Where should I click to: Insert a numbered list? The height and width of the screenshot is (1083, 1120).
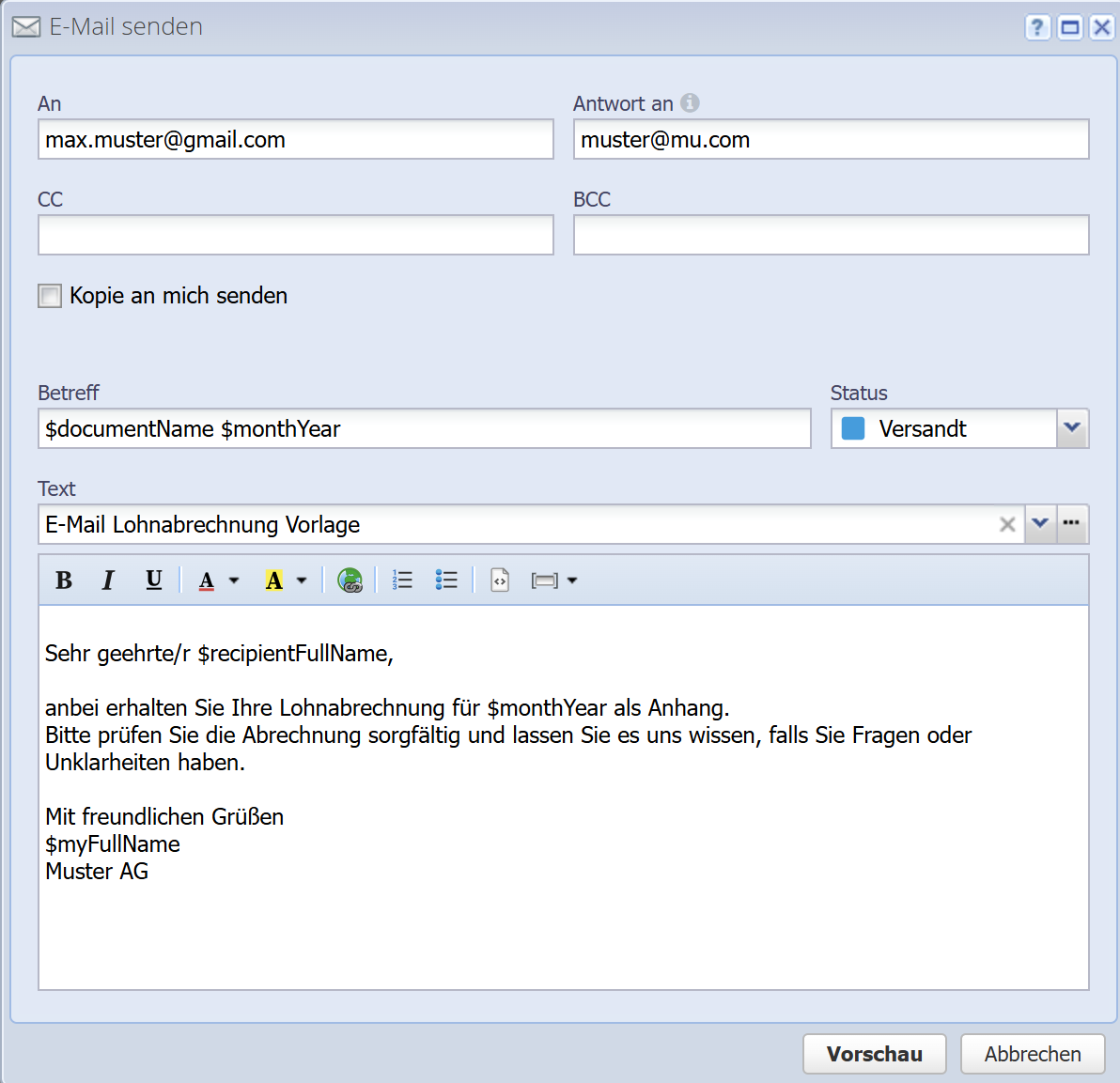(x=402, y=580)
